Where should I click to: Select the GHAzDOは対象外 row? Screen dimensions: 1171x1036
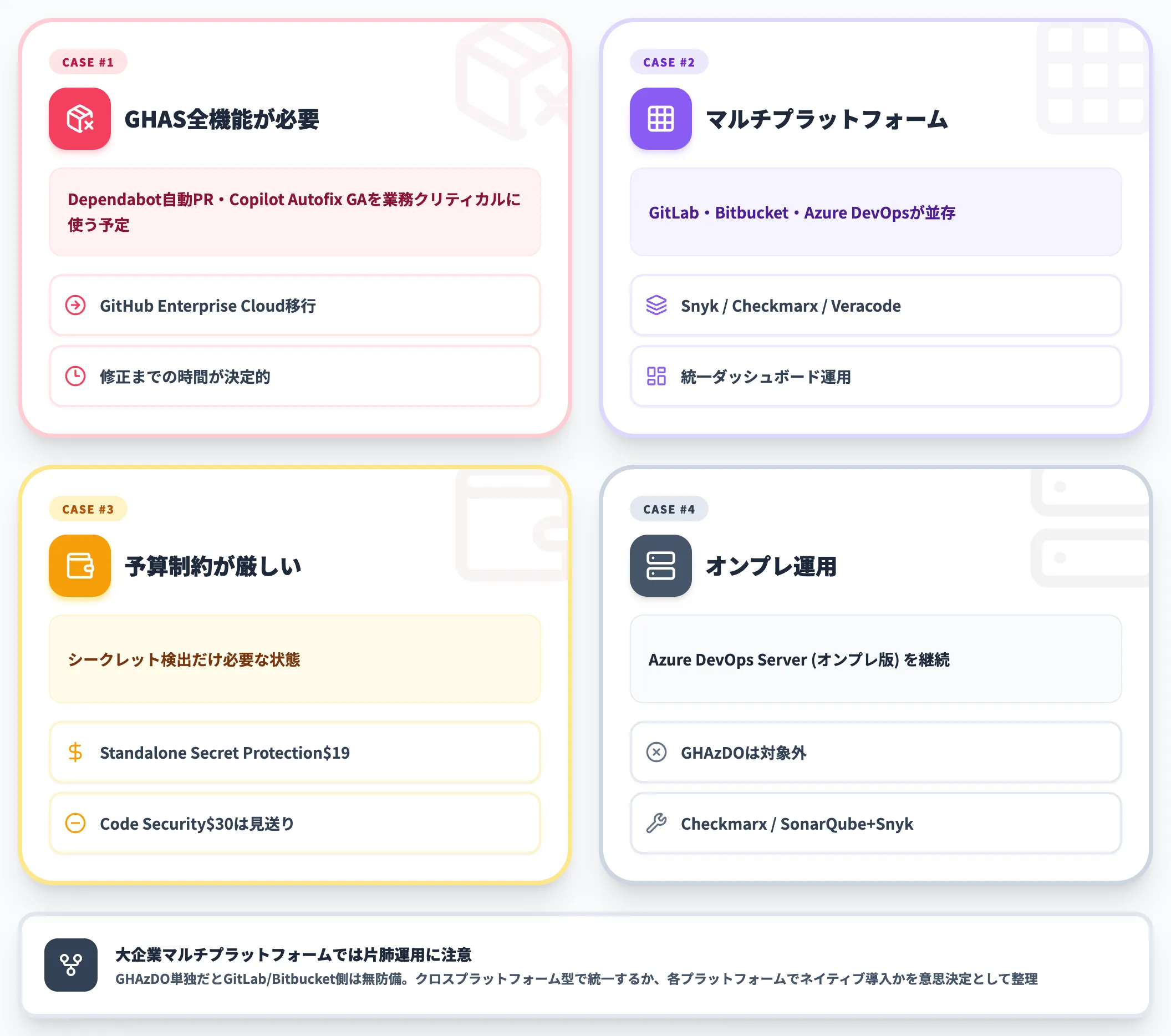876,753
